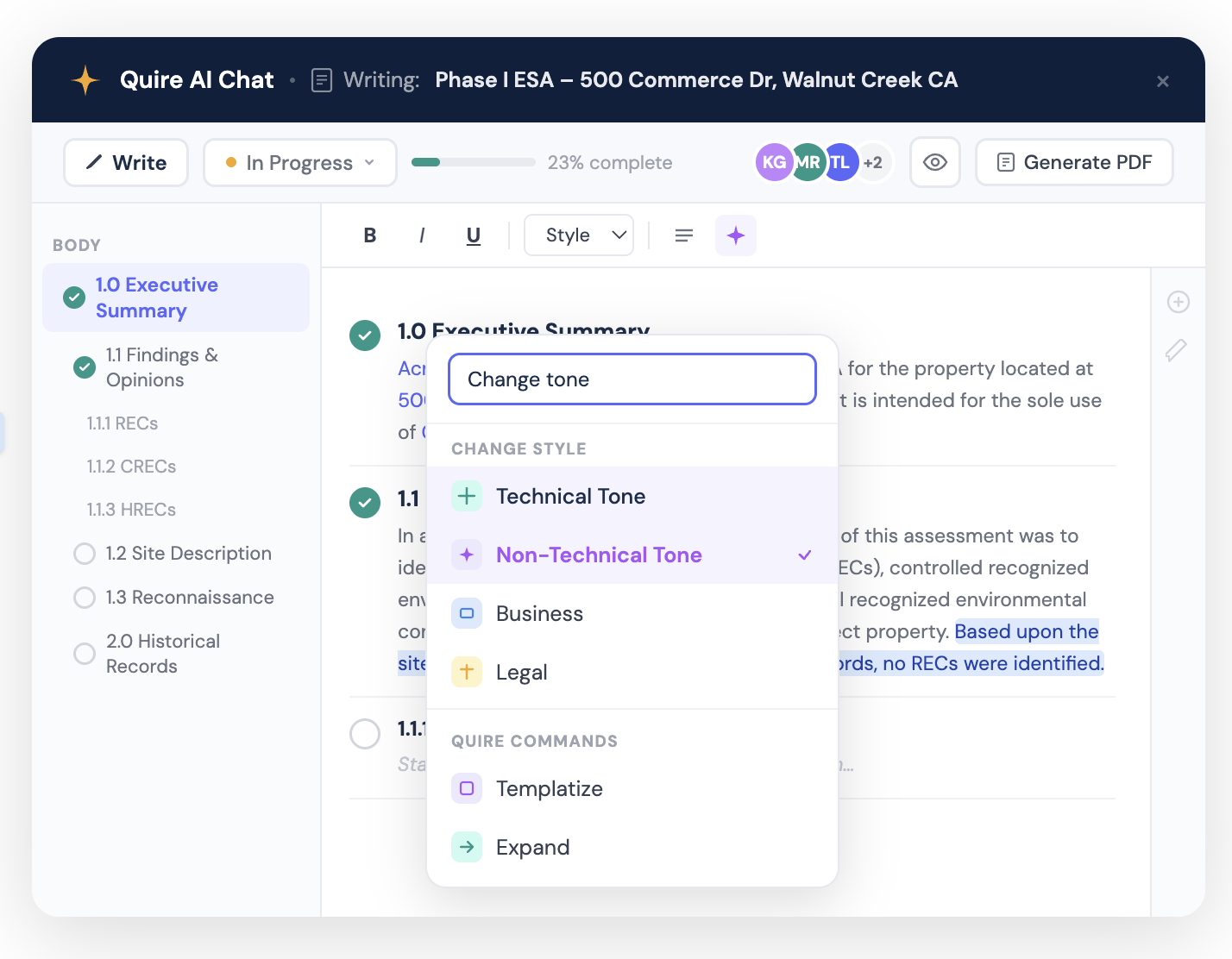Check the 1.2 Site Description circle

click(x=85, y=554)
